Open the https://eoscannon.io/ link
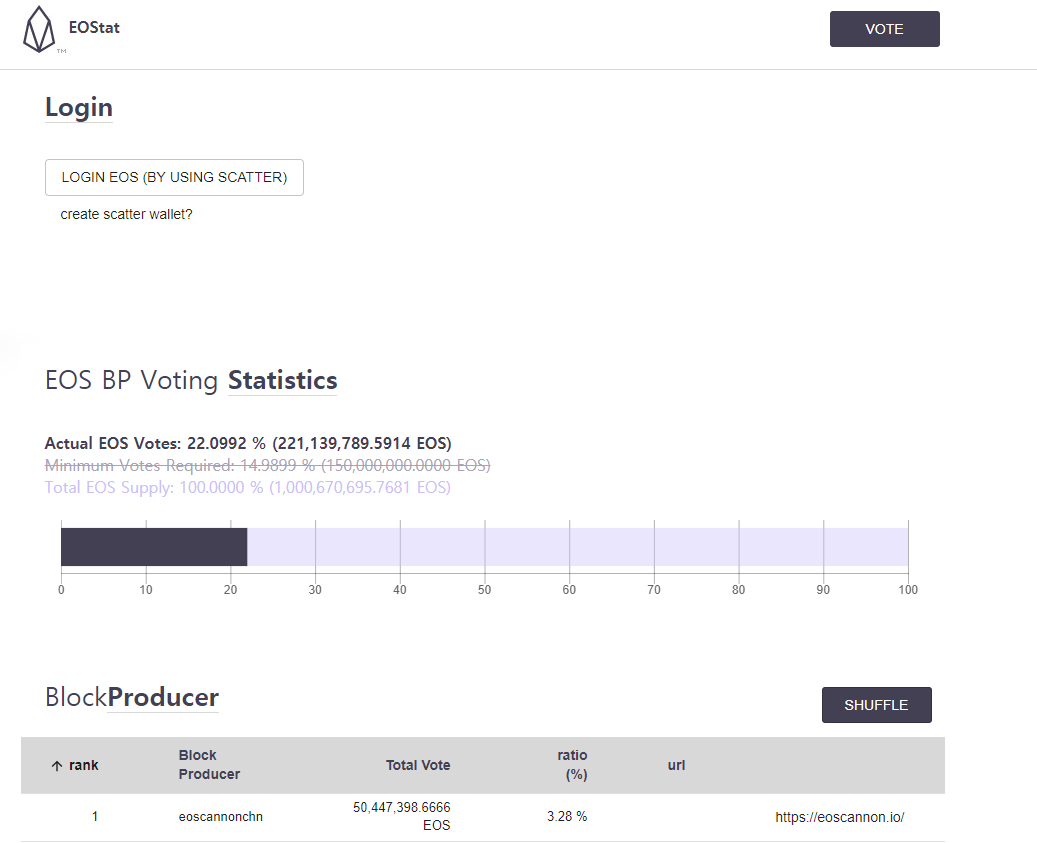 click(839, 817)
